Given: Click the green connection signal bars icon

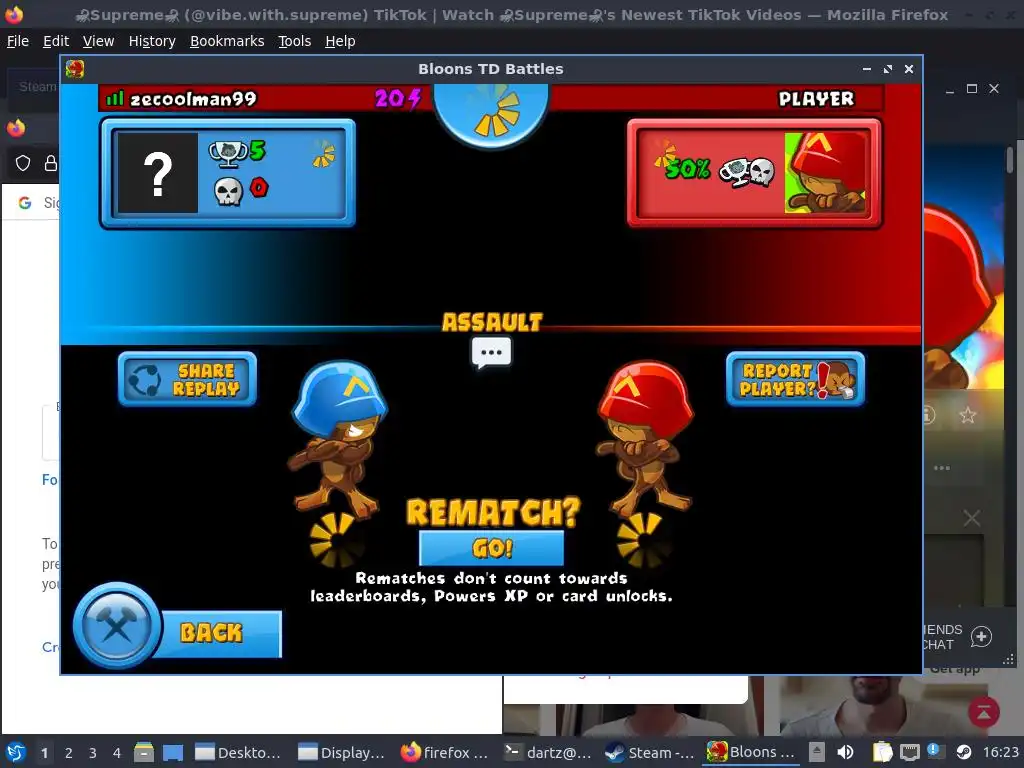Looking at the screenshot, I should (115, 98).
